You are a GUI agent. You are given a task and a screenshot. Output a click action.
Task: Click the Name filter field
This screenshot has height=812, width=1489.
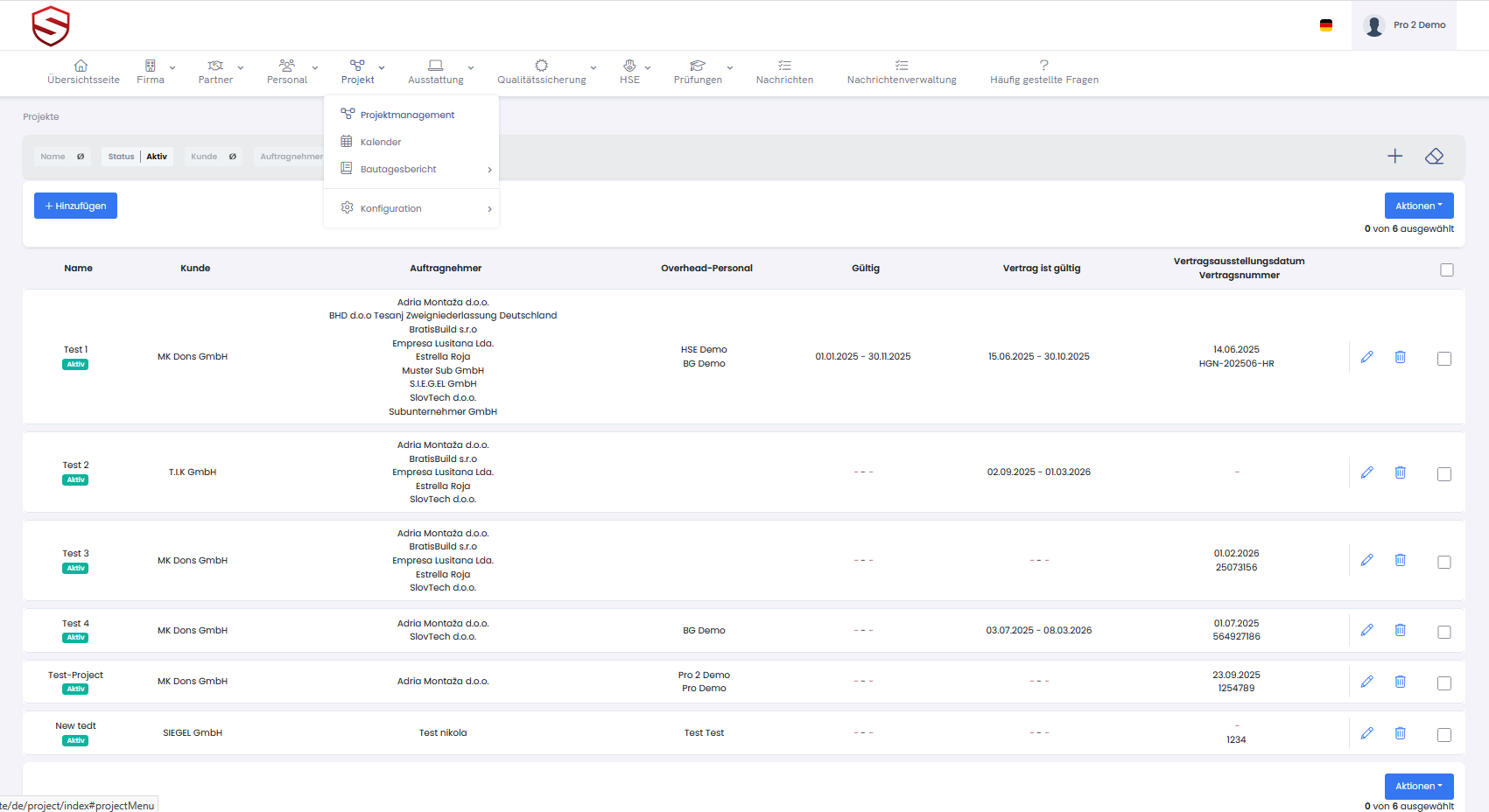62,157
